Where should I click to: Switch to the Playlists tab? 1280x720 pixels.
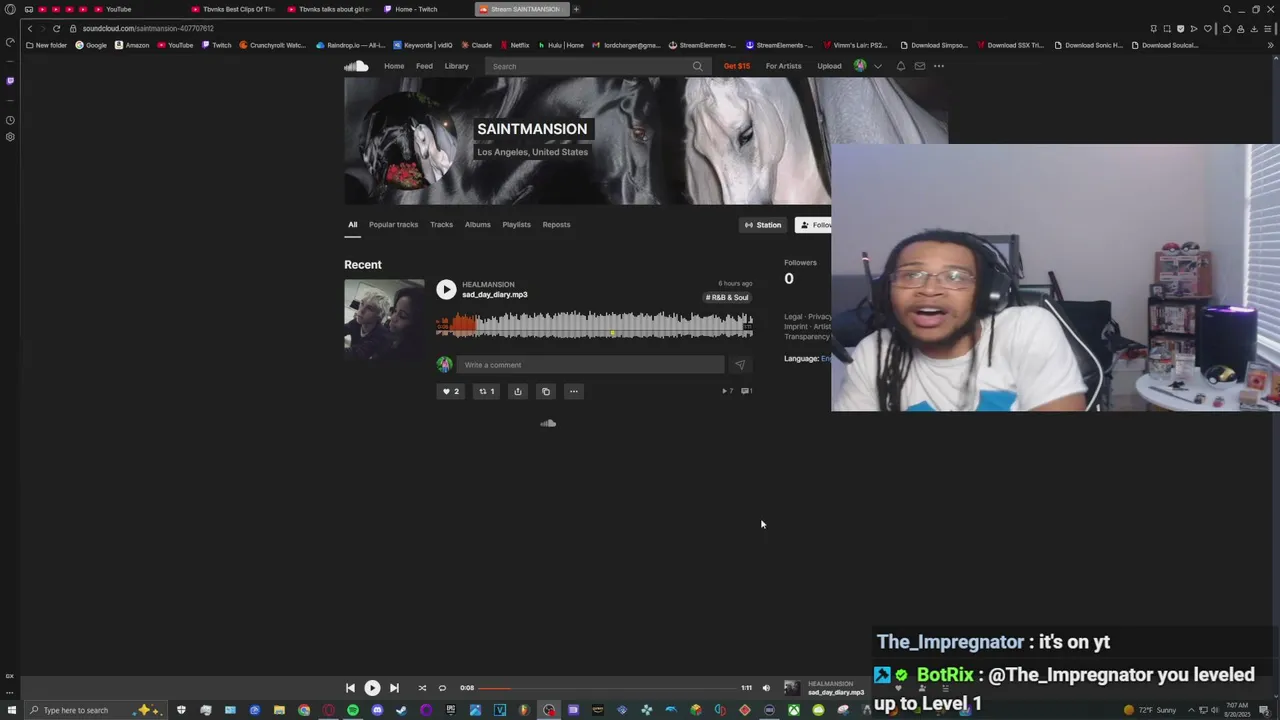(x=516, y=224)
